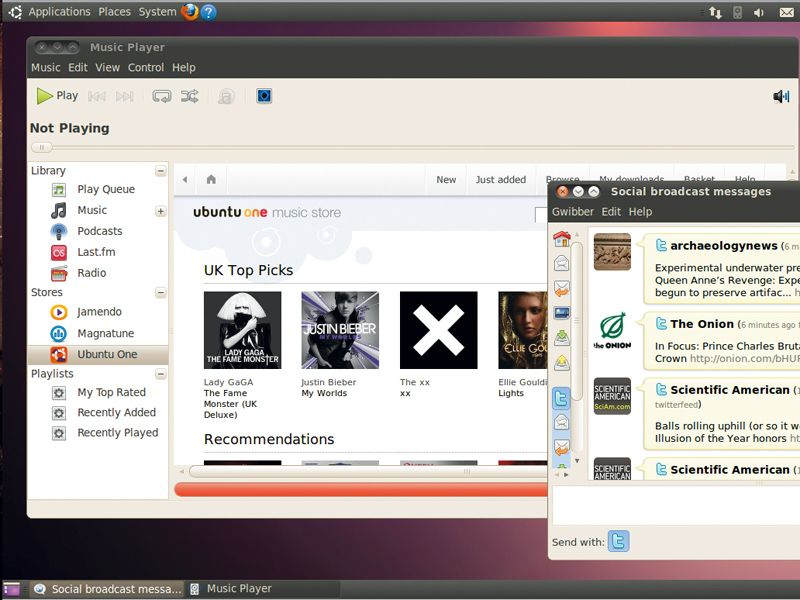
Task: Open the visualization icon in toolbar
Action: pyautogui.click(x=264, y=96)
